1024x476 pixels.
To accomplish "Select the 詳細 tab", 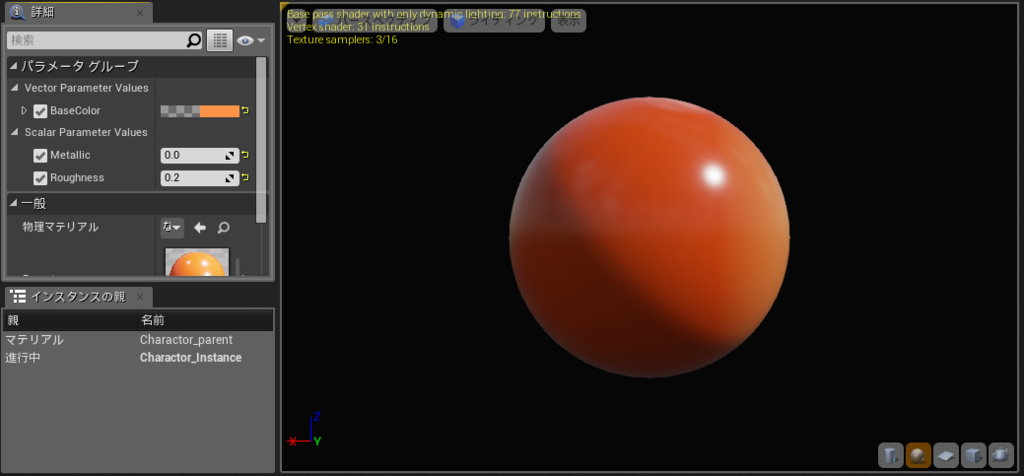I will pyautogui.click(x=77, y=12).
